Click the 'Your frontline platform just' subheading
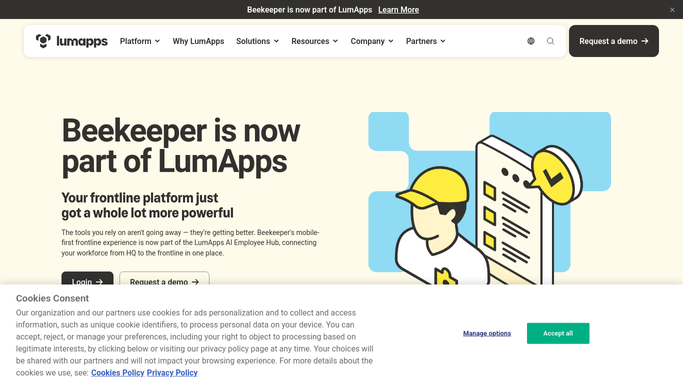 point(140,198)
